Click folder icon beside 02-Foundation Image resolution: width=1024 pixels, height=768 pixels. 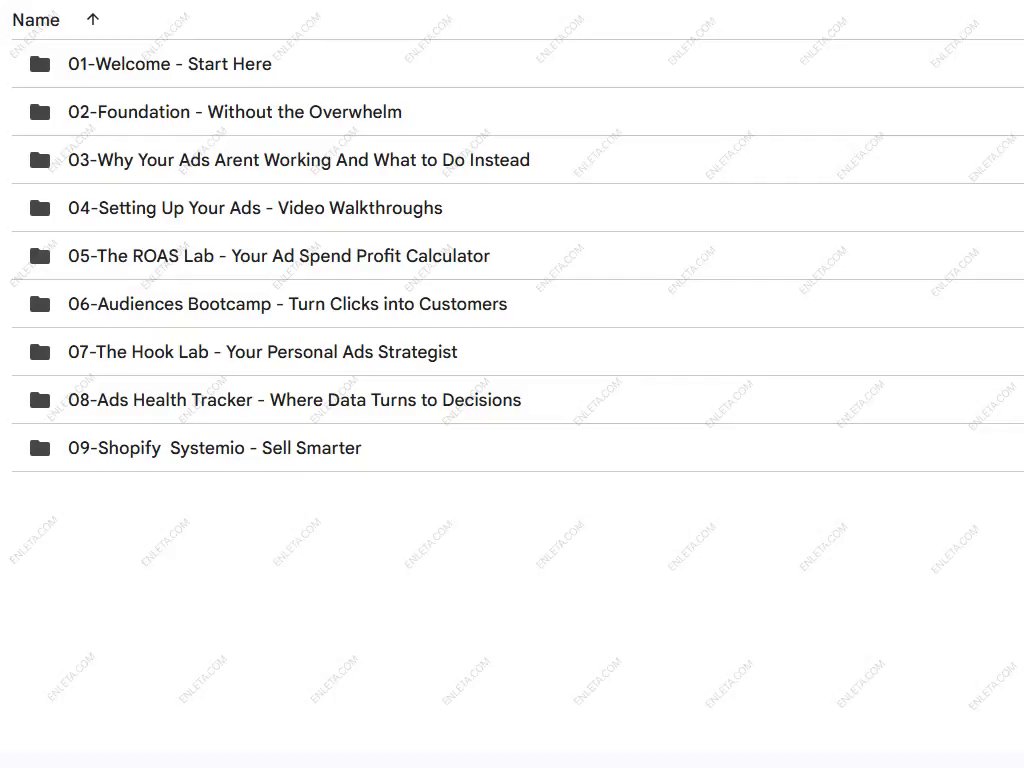click(40, 112)
